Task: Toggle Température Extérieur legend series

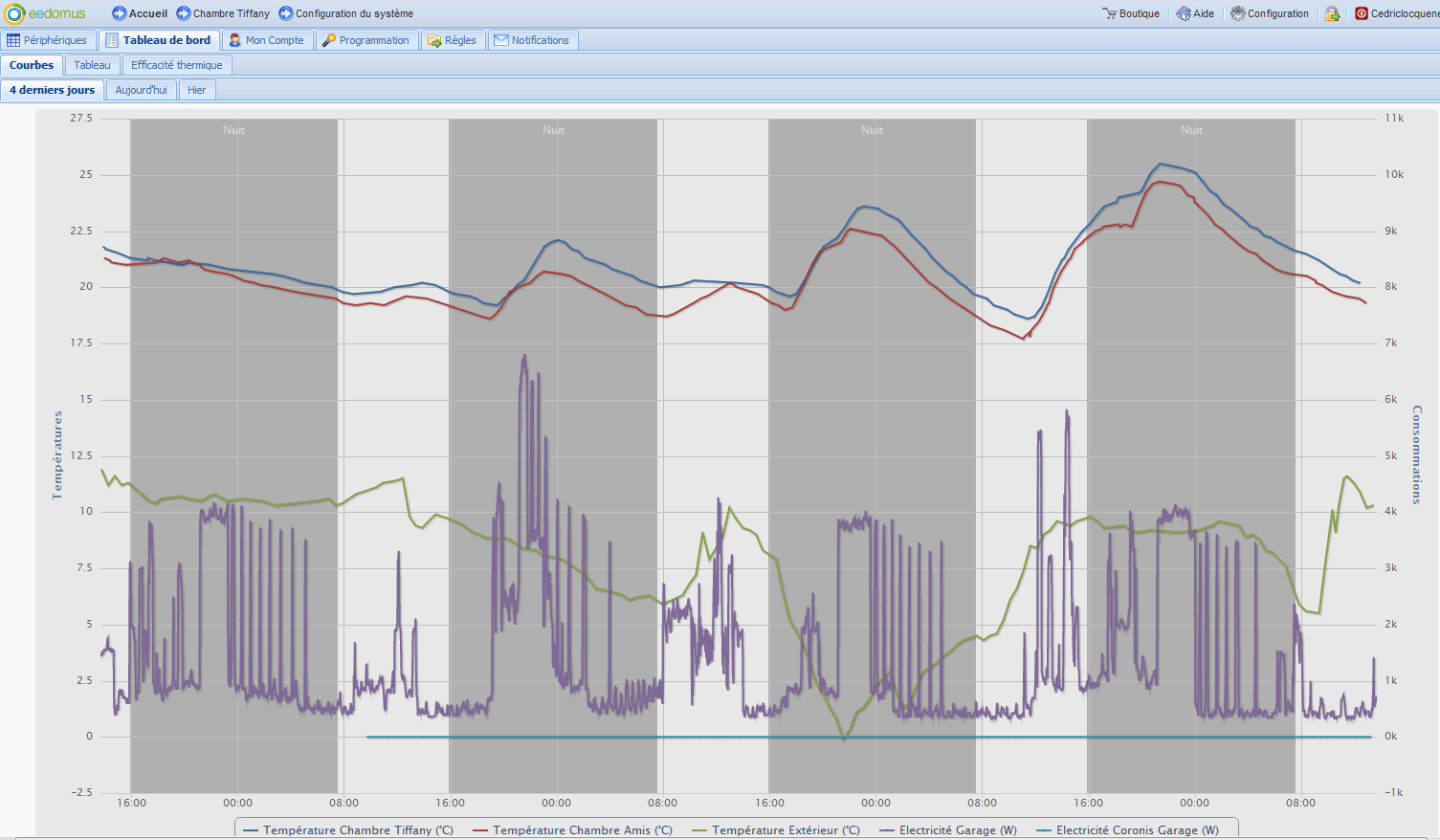Action: coord(776,830)
